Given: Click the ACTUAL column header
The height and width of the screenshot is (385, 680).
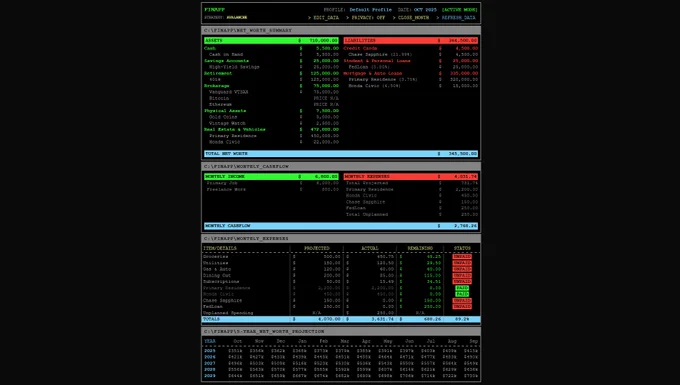Looking at the screenshot, I should (x=370, y=248).
